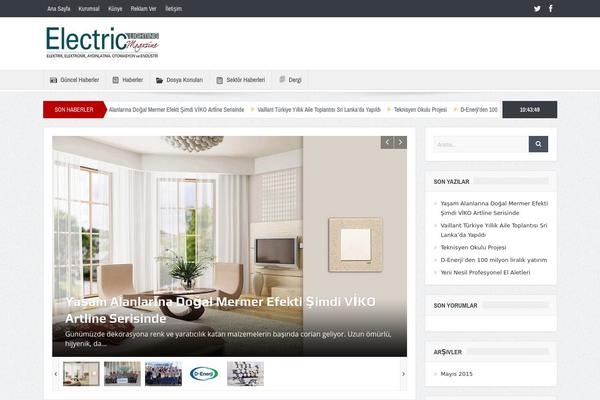Click the Son Yorumlar widget heading
Viewport: 600px width, 400px height.
coord(455,305)
